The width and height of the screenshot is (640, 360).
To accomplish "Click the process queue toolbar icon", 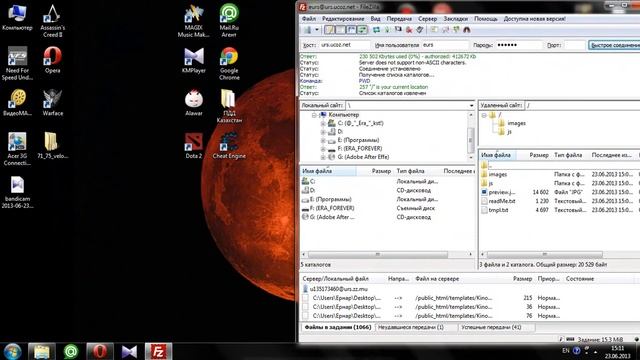I will pos(387,30).
